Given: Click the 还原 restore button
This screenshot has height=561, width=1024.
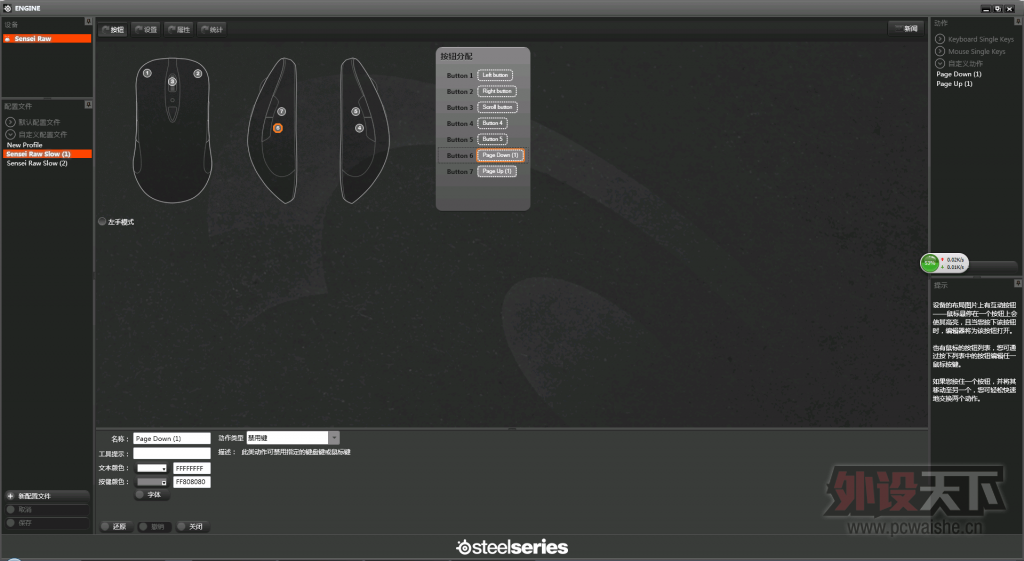Looking at the screenshot, I should point(115,526).
